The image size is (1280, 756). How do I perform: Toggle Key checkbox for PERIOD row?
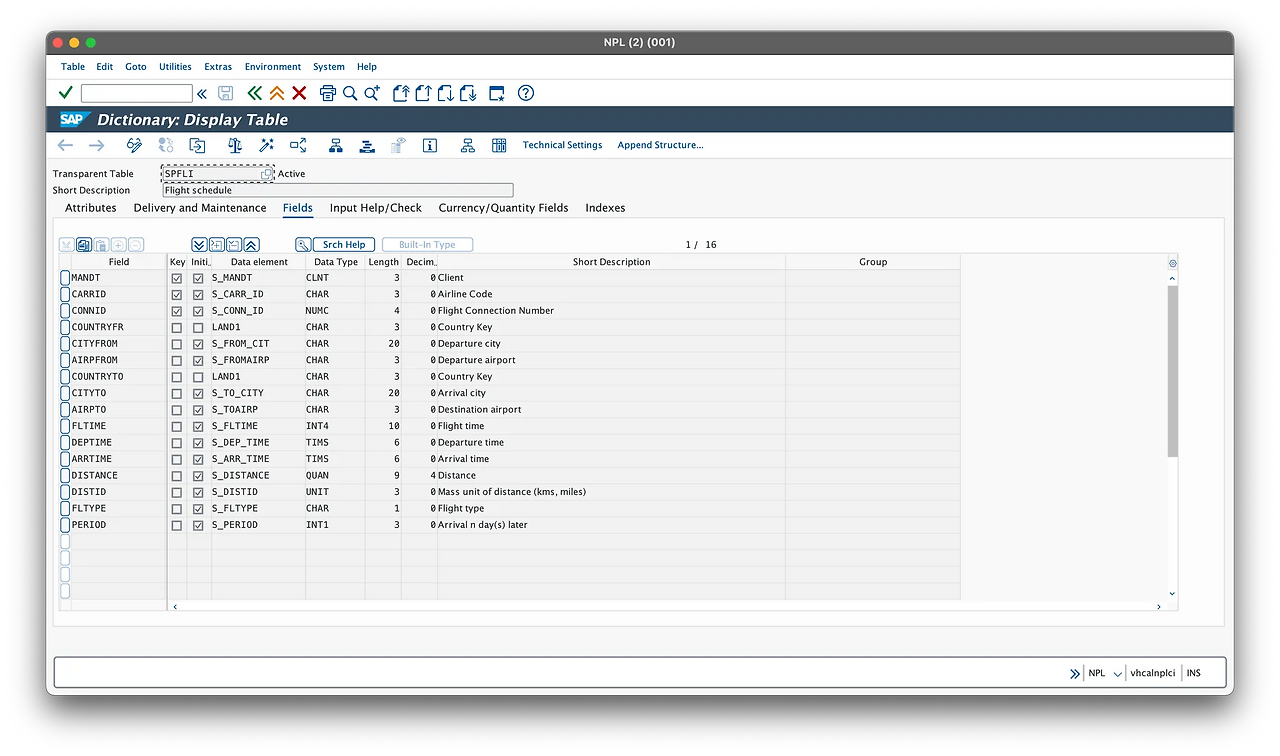click(177, 525)
